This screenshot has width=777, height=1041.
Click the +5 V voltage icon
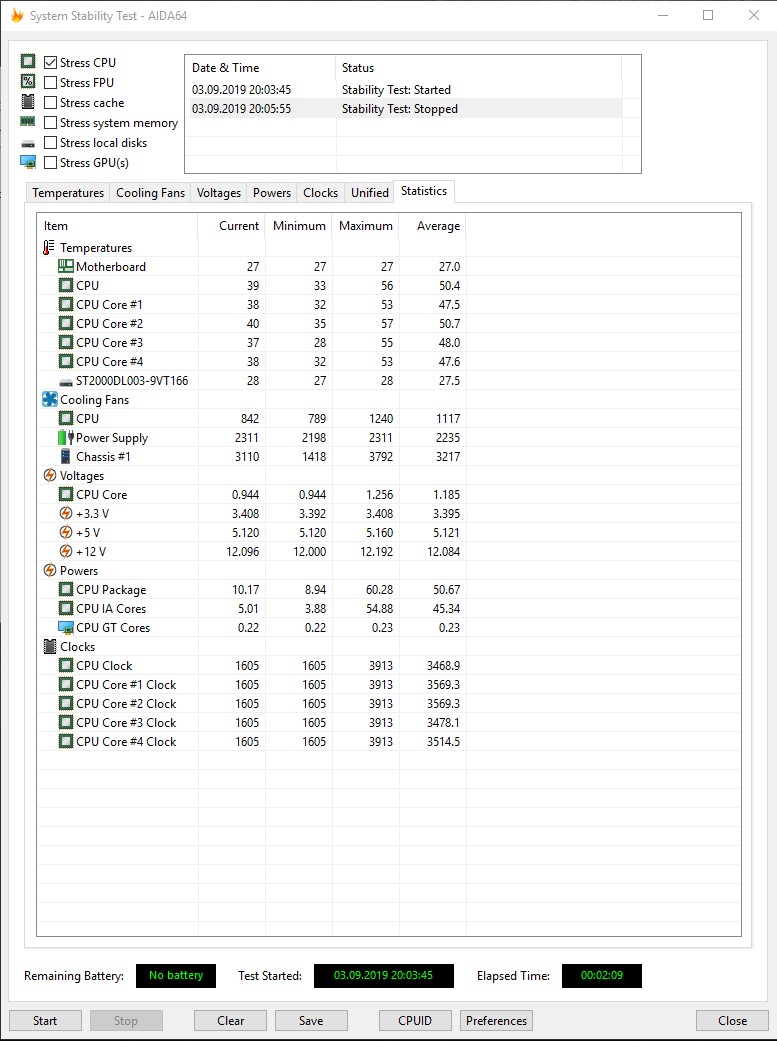(66, 532)
